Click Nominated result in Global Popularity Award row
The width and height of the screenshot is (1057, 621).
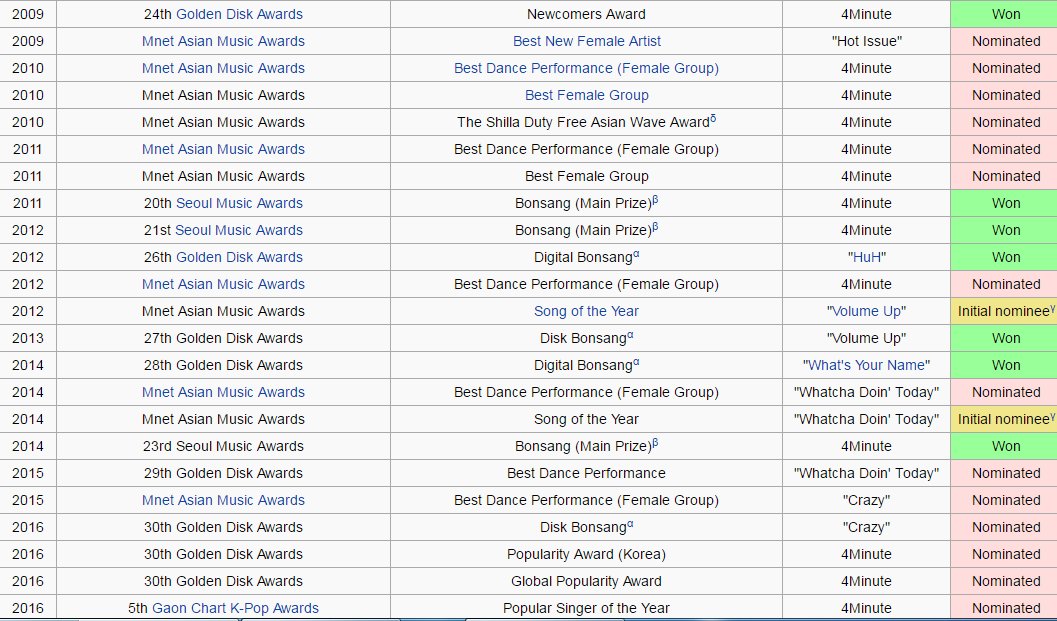tap(1006, 581)
